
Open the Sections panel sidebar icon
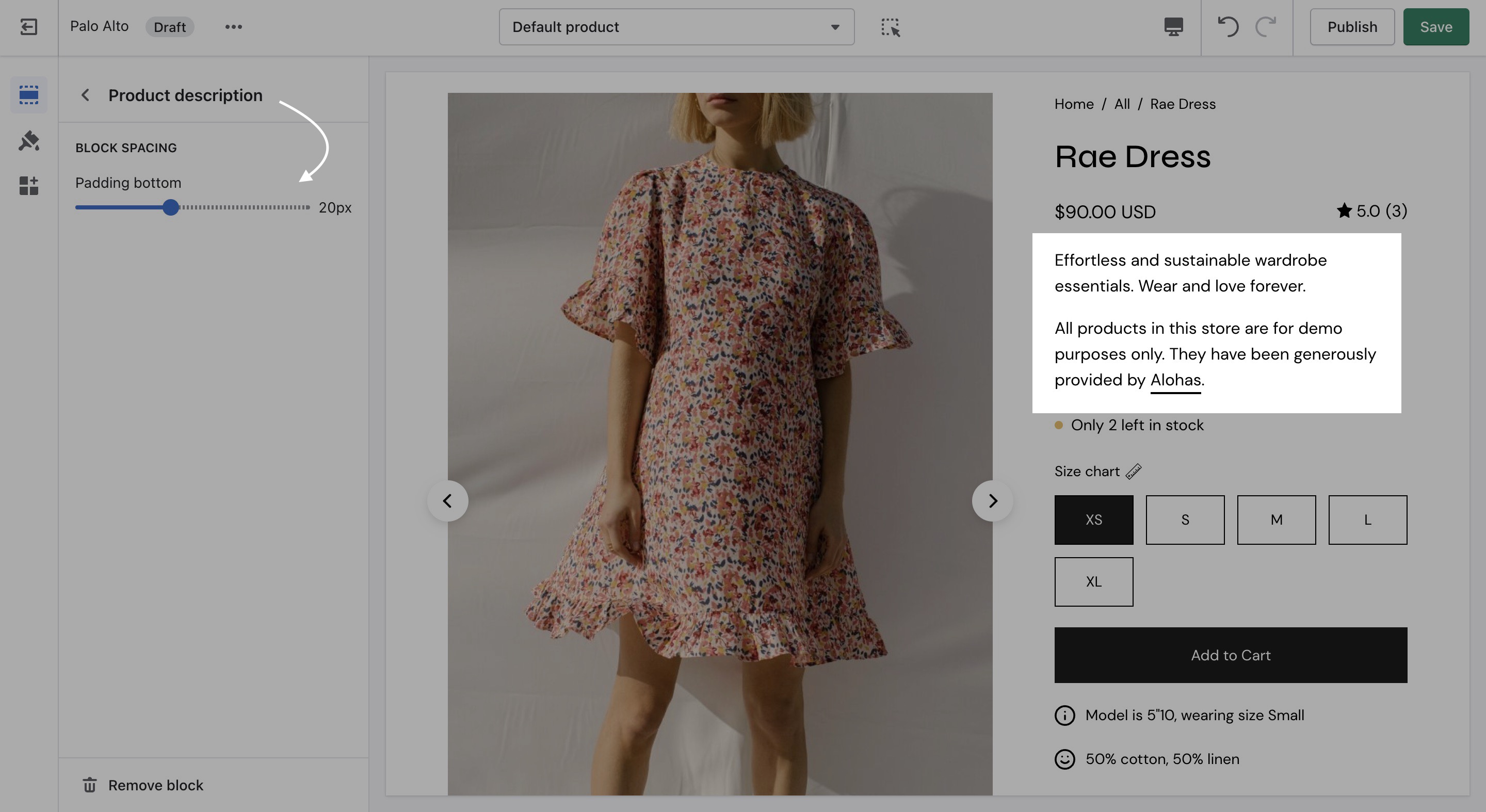[28, 94]
